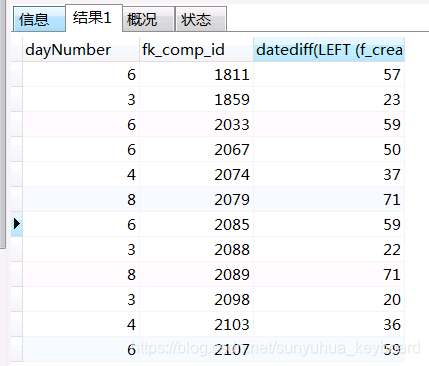Screen dimensions: 429x366
Task: Select fk_comp_id cell 2079
Action: 196,199
